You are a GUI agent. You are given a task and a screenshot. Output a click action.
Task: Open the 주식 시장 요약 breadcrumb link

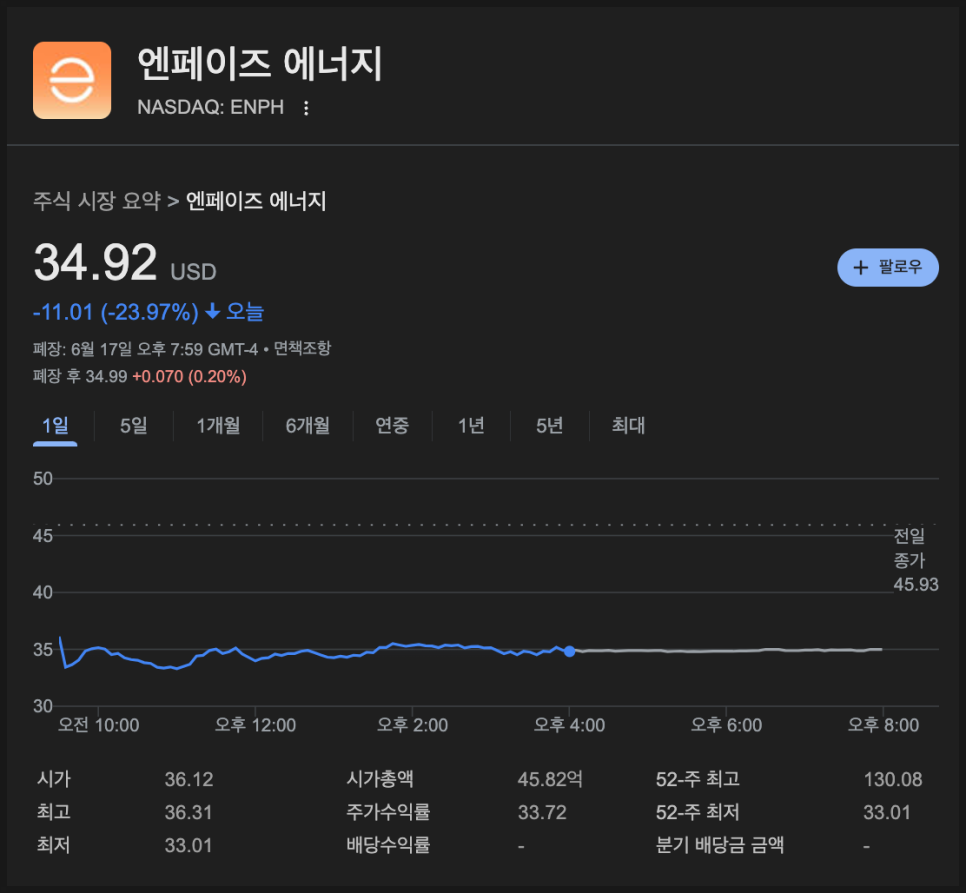[x=97, y=201]
